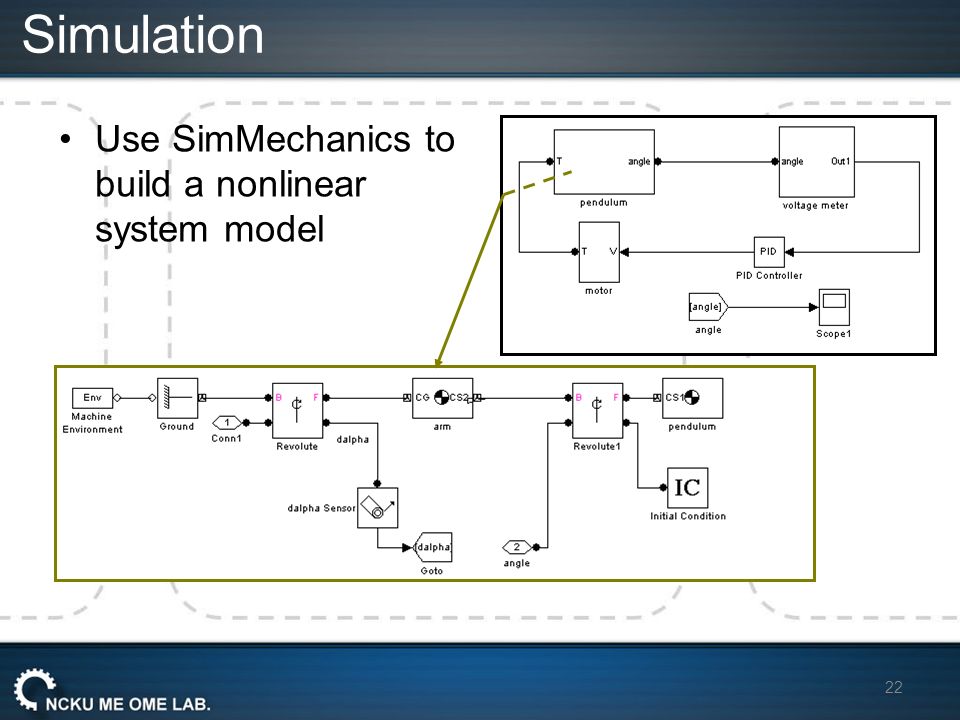
Task: Open the Initial Condition IC block
Action: coord(688,488)
